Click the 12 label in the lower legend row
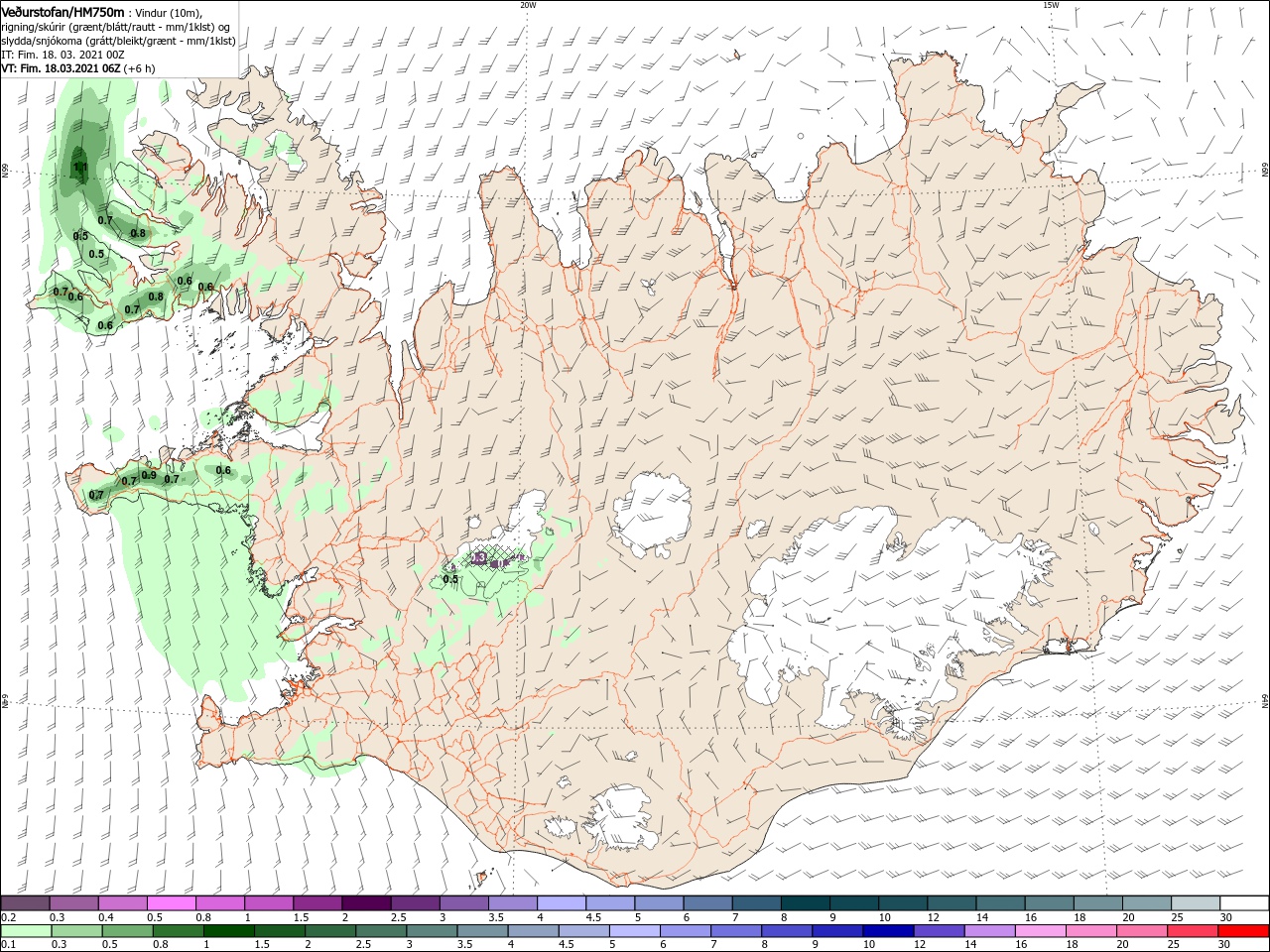Screen dimensions: 1270x952 click(920, 944)
